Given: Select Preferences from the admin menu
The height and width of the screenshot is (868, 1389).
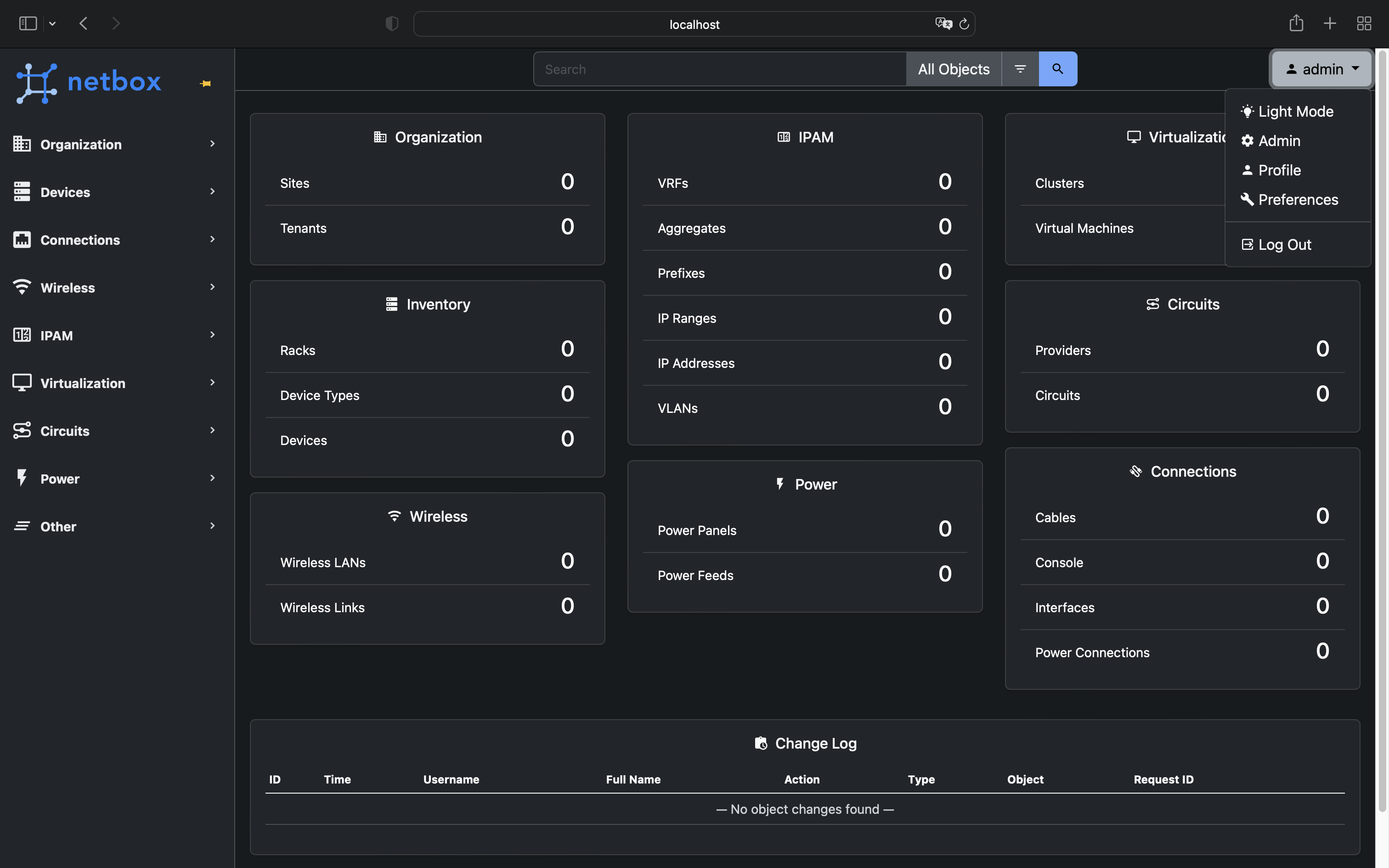Looking at the screenshot, I should click(1297, 199).
